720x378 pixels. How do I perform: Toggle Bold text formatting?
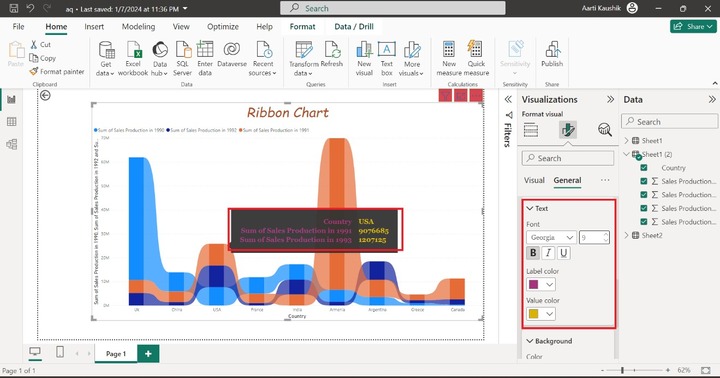point(533,253)
